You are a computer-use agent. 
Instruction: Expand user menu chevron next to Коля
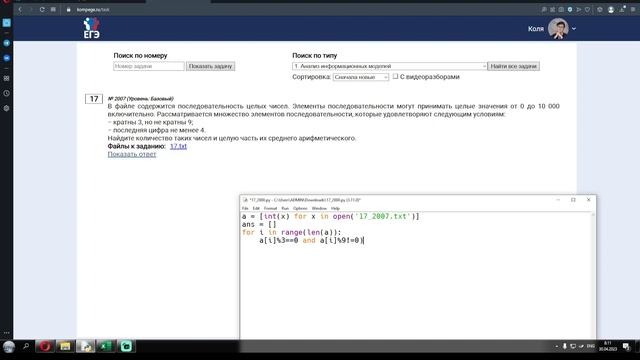click(x=574, y=29)
